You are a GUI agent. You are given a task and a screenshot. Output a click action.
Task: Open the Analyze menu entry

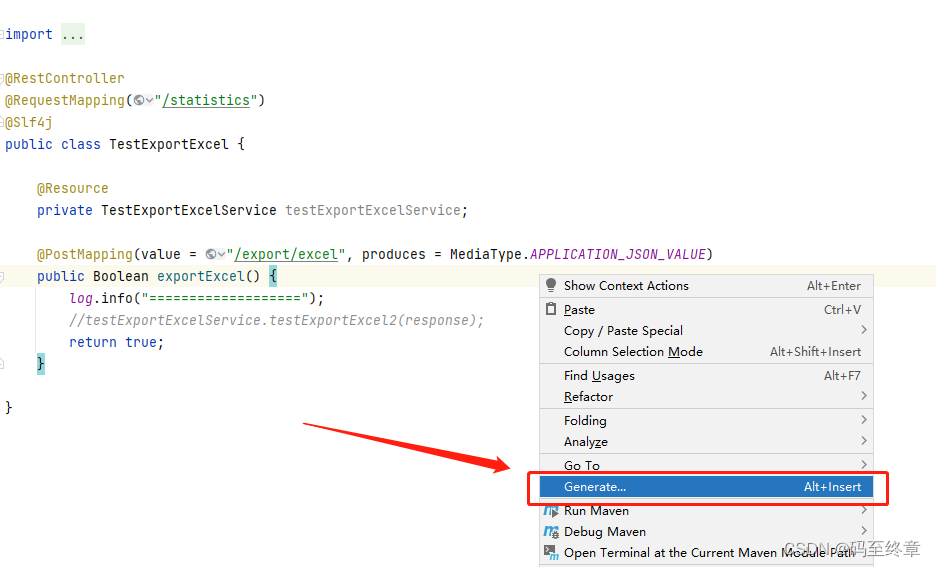(706, 442)
